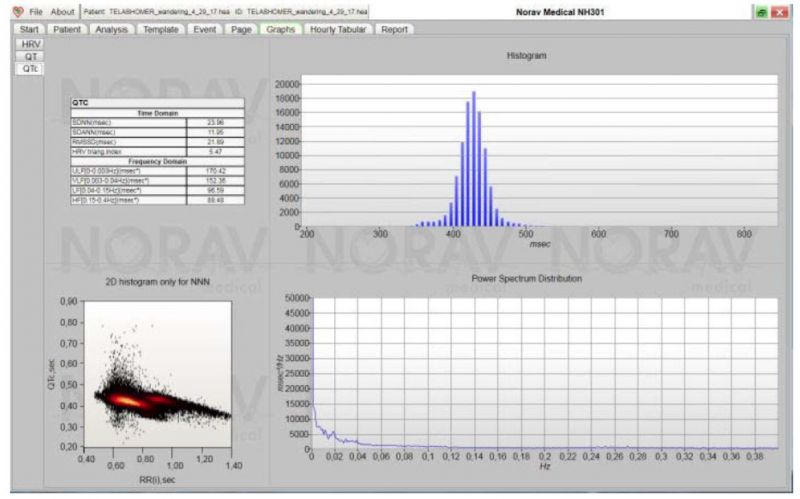Click the Power Spectrum Distribution title
This screenshot has height=499, width=800.
[526, 279]
